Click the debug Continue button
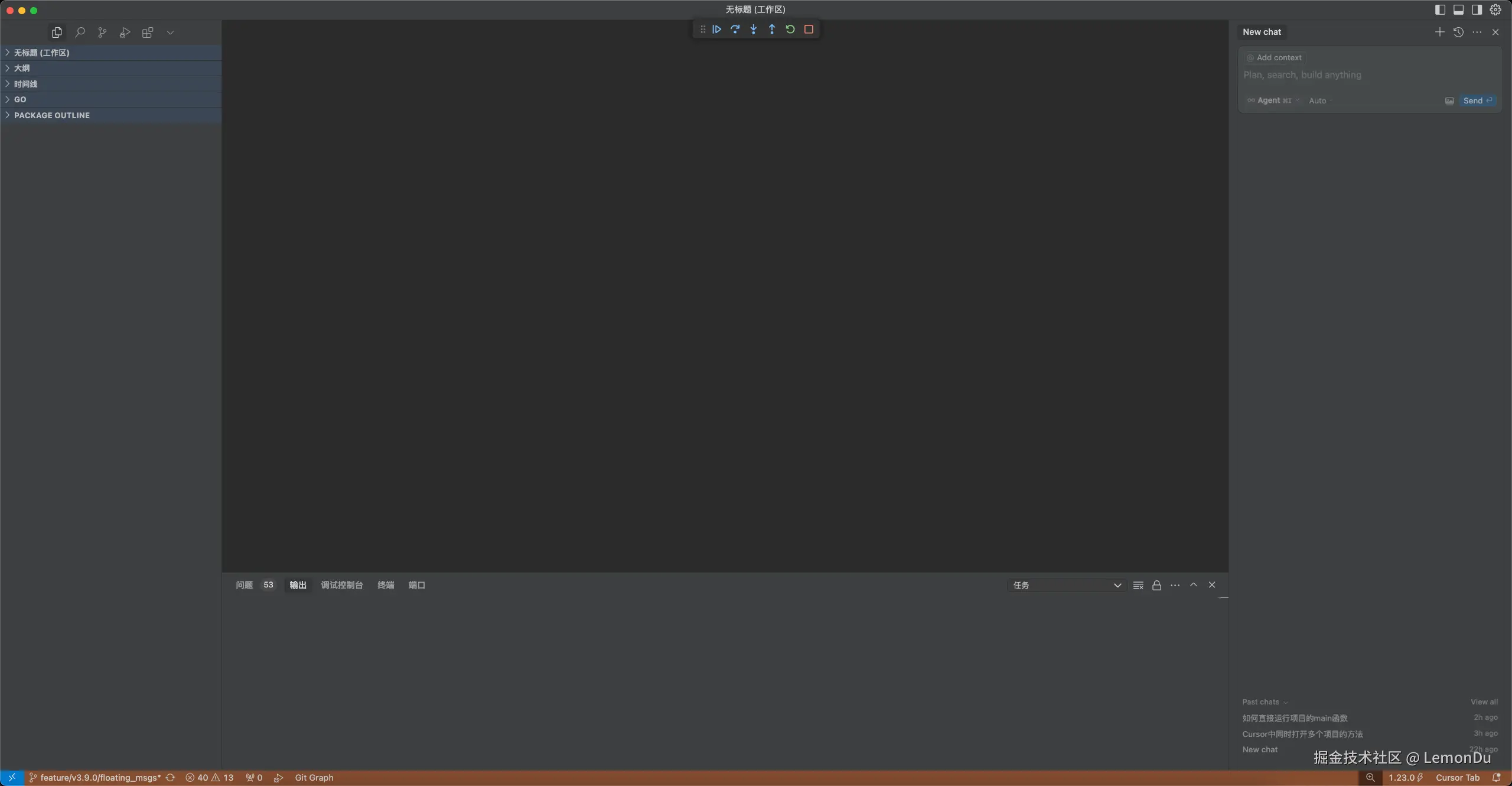Image resolution: width=1512 pixels, height=786 pixels. pyautogui.click(x=716, y=29)
